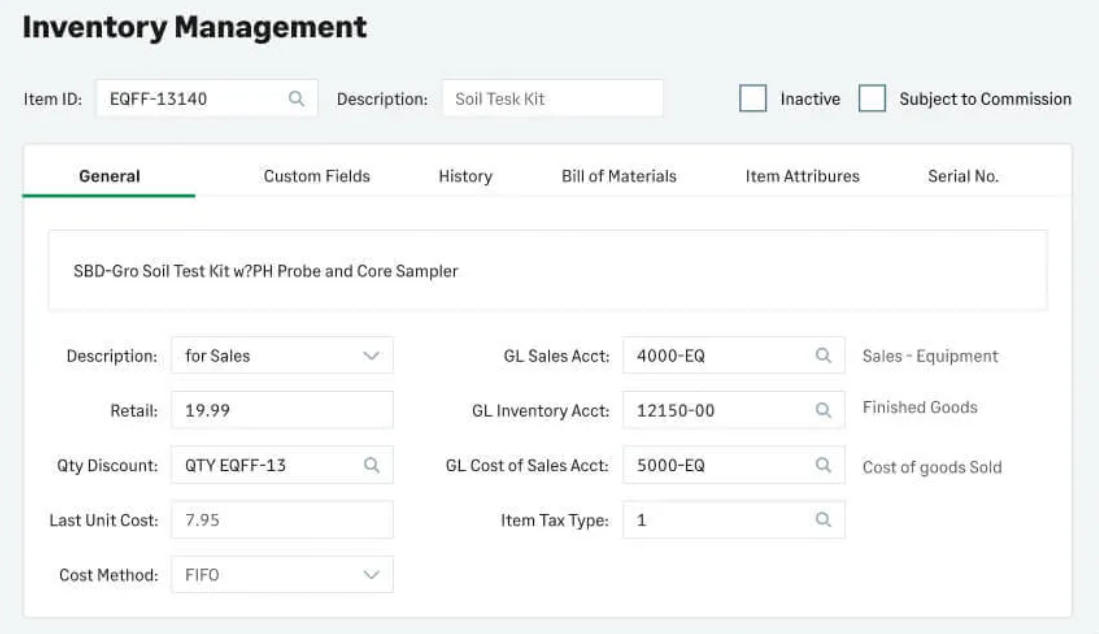This screenshot has width=1099, height=634.
Task: Click the GL Sales Acct field 4000-EQ
Action: tap(734, 355)
